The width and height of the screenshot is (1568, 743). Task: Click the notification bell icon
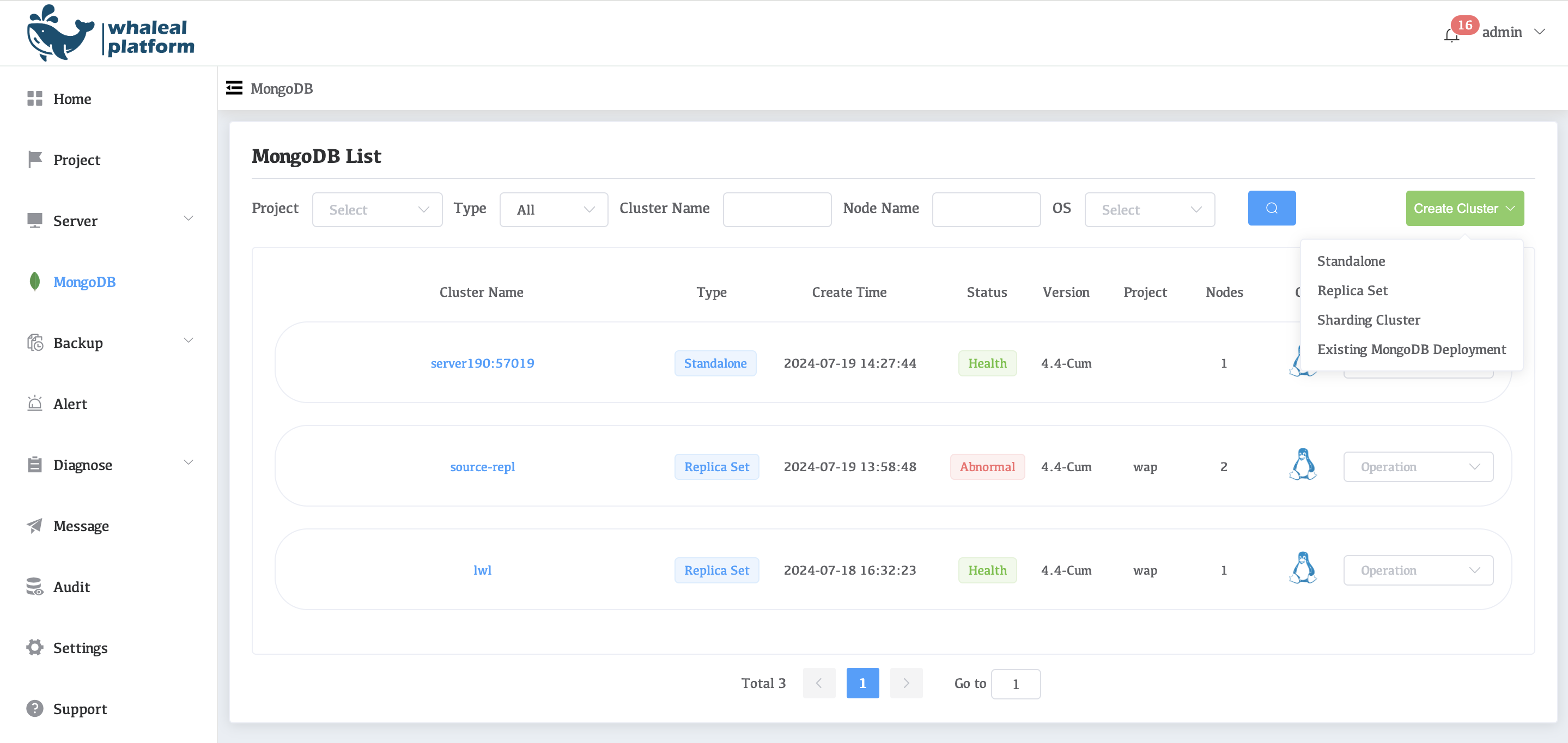1452,35
